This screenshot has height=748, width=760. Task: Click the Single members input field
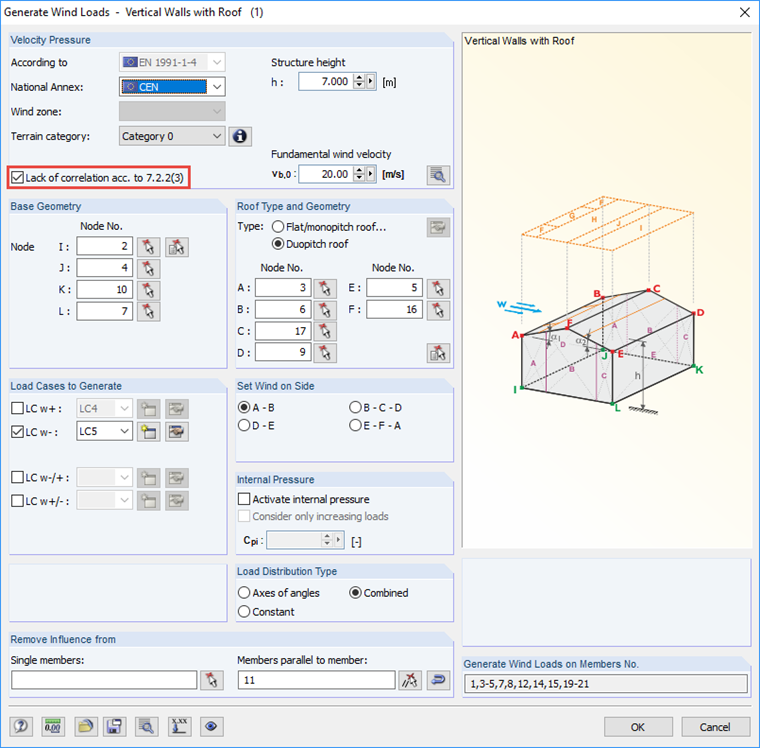[104, 680]
